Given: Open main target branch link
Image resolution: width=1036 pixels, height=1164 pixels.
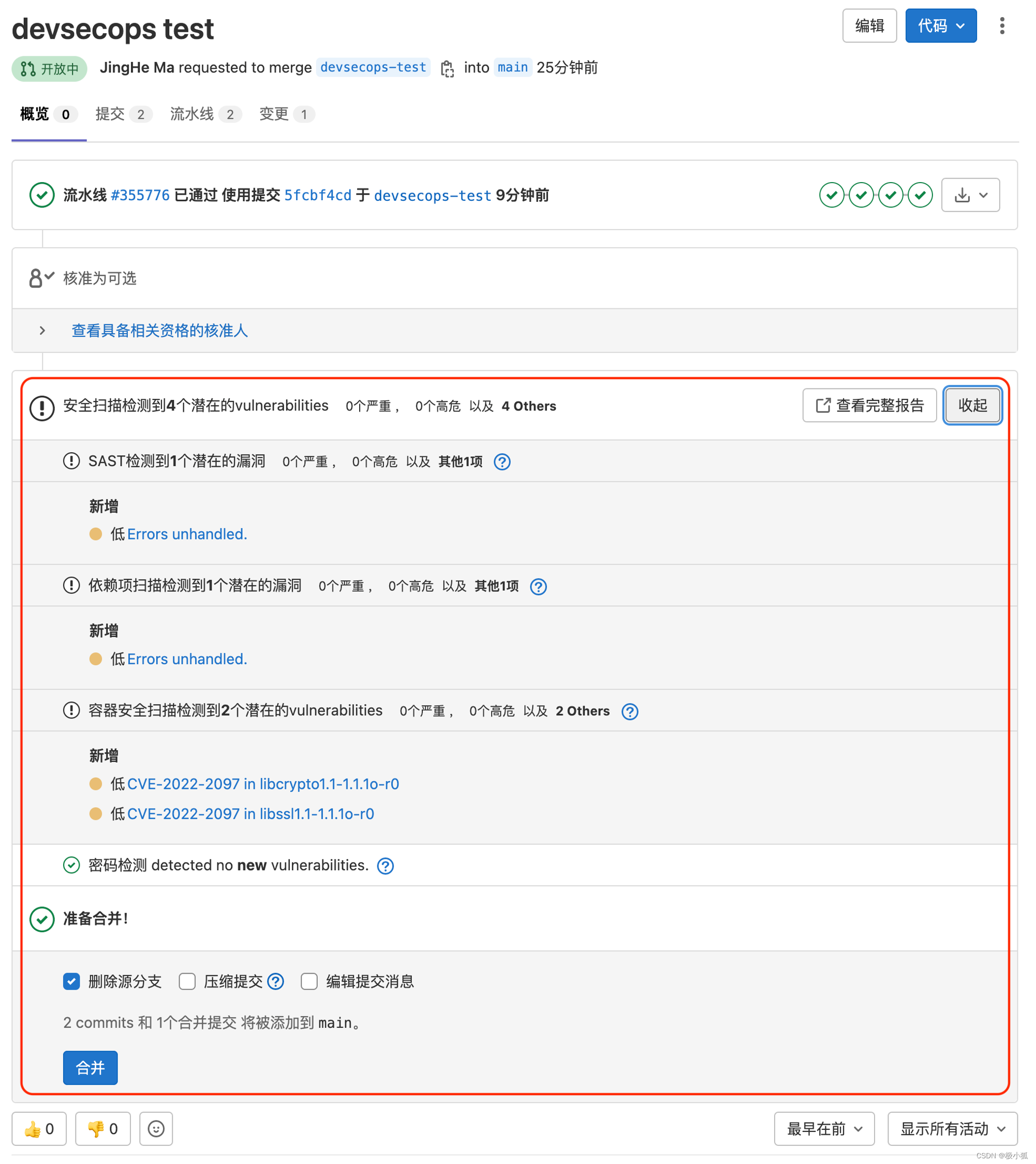Looking at the screenshot, I should 513,67.
